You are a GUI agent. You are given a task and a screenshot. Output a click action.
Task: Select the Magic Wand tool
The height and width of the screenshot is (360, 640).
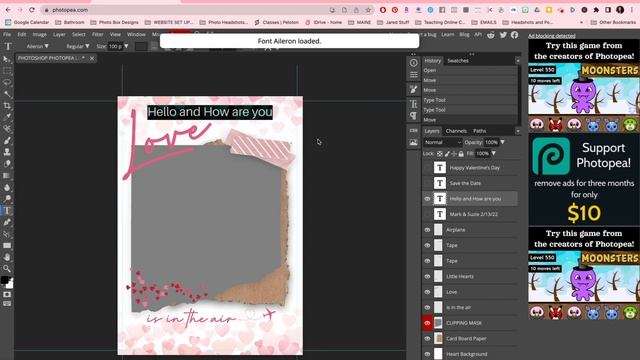[7, 94]
